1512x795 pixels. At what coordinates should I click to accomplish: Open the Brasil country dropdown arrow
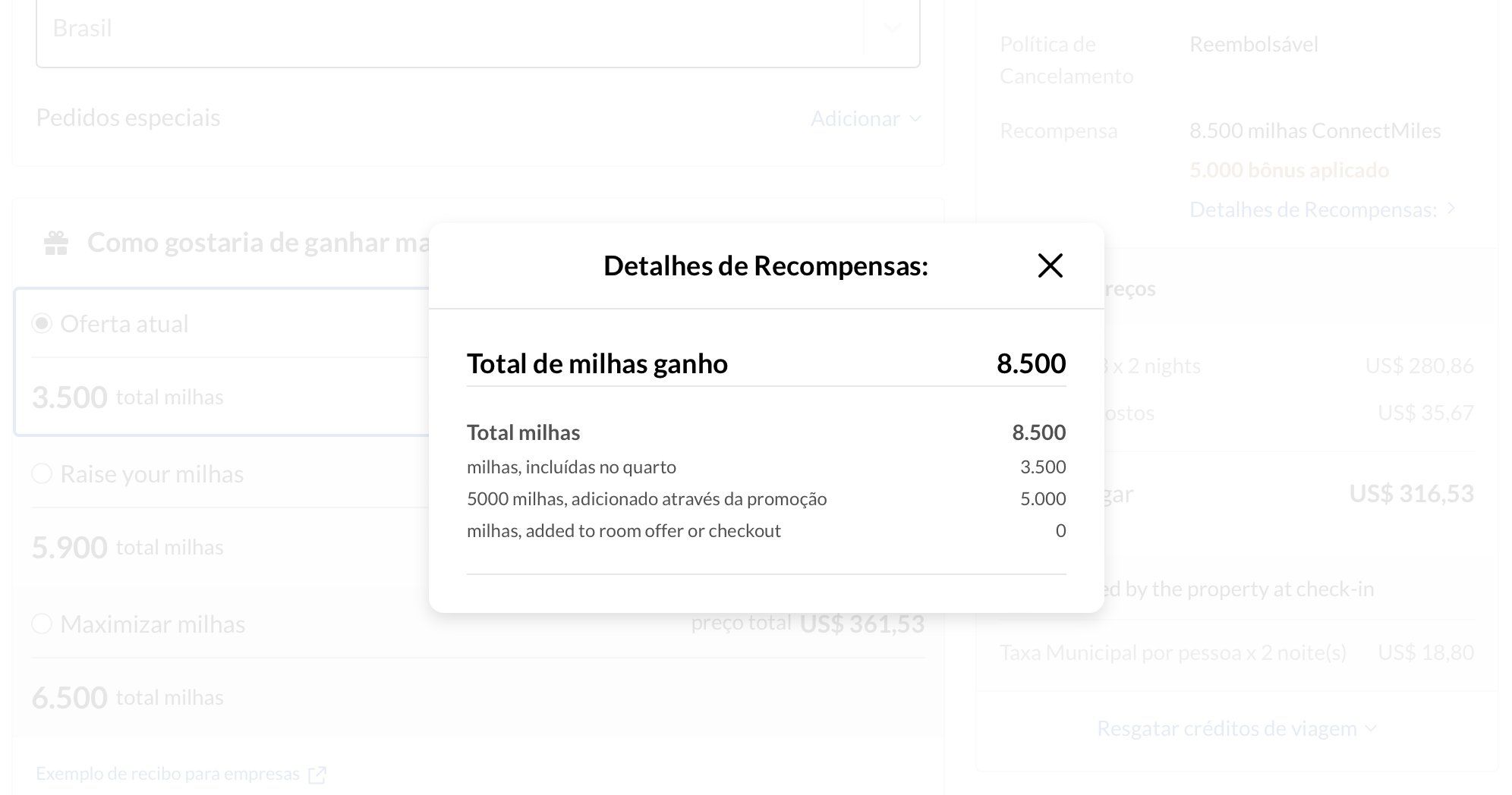[893, 28]
